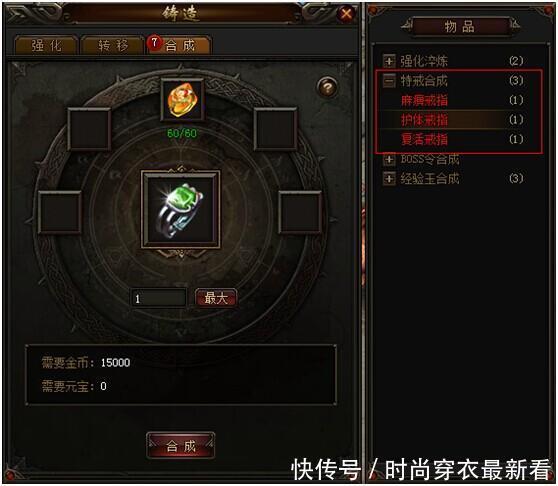Click the bottom 合成 button
This screenshot has height=486, width=558.
point(180,445)
